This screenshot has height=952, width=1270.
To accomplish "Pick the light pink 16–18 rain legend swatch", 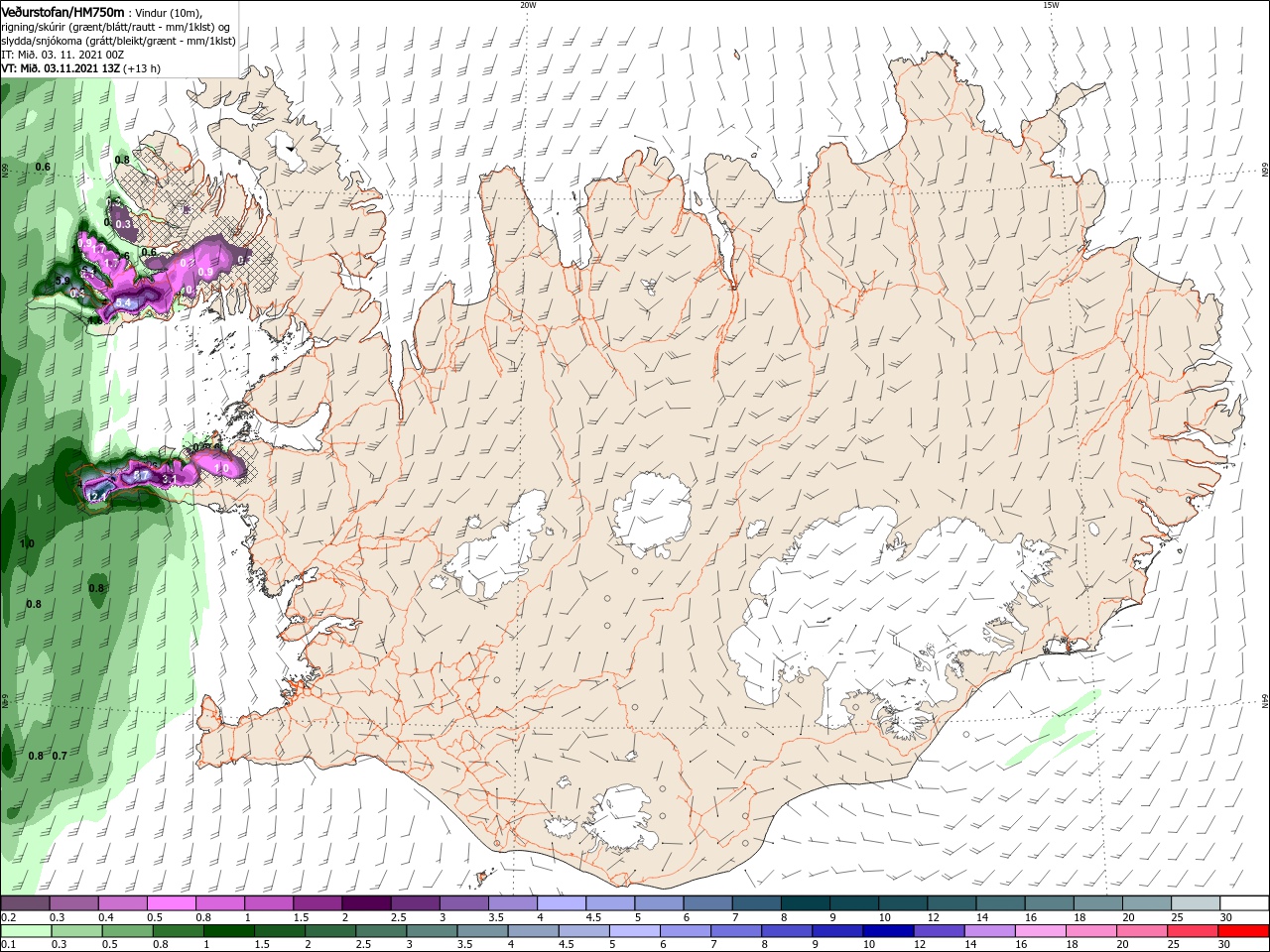I will 1039,931.
